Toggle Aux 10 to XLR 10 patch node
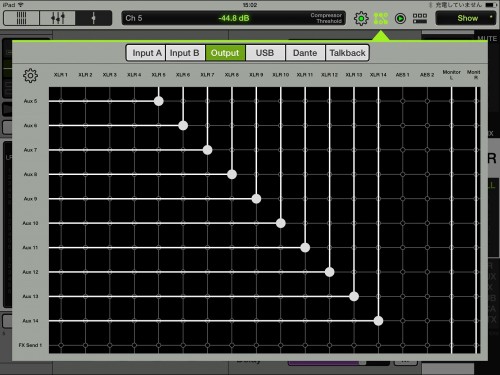 click(x=281, y=223)
